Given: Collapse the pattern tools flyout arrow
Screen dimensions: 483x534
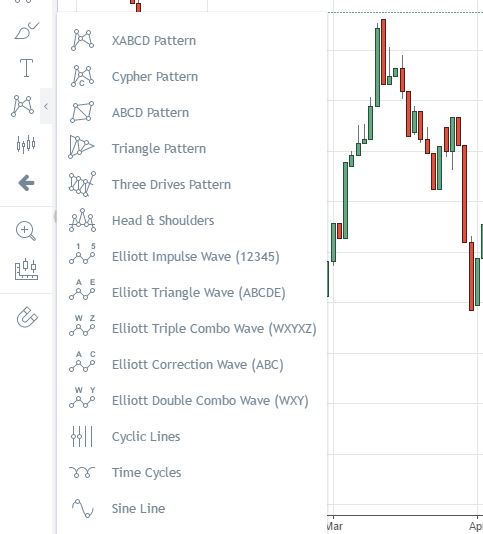Looking at the screenshot, I should click(x=46, y=106).
